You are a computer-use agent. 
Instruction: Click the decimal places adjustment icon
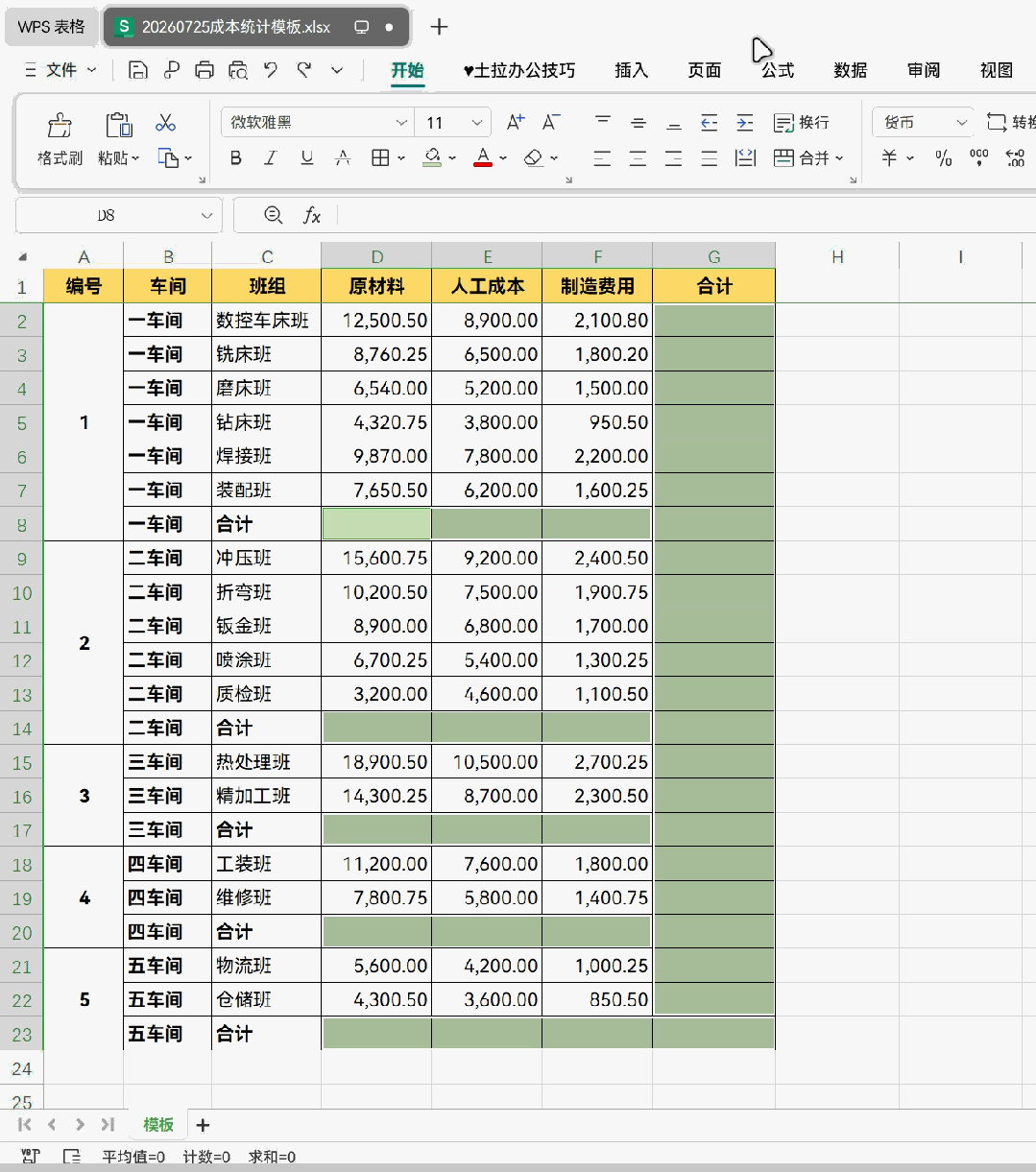[x=1015, y=158]
